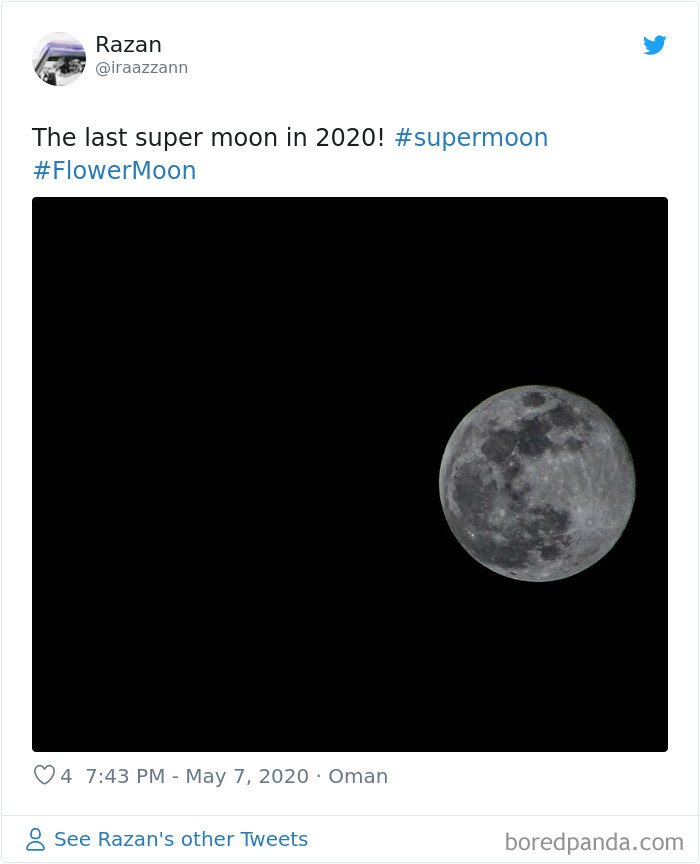
Task: Click the moon inside the photo
Action: click(539, 487)
